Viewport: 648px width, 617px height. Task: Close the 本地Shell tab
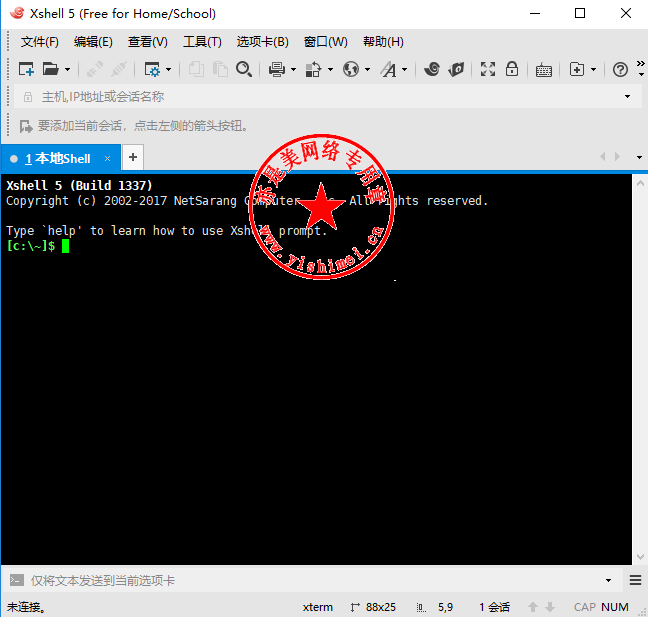click(107, 159)
